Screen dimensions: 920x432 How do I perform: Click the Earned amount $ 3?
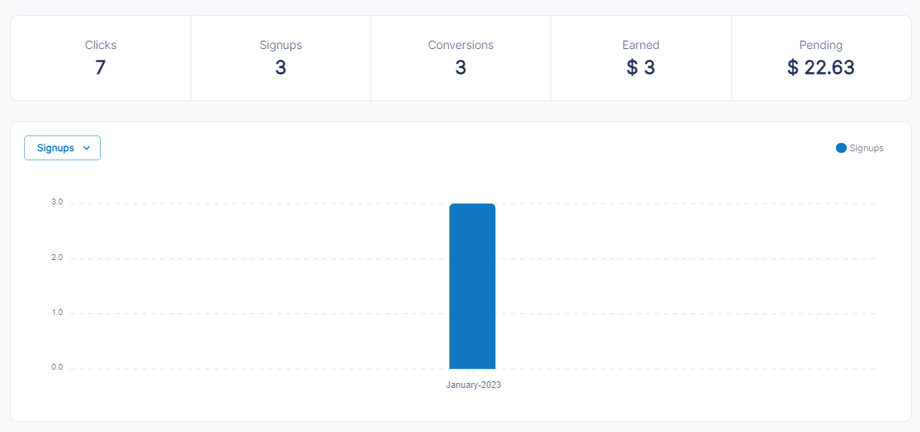tap(641, 68)
